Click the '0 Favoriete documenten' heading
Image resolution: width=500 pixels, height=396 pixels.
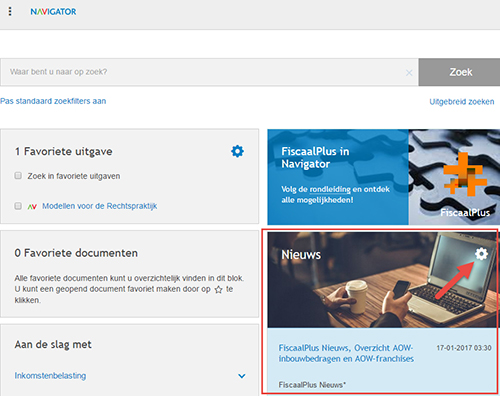(76, 253)
